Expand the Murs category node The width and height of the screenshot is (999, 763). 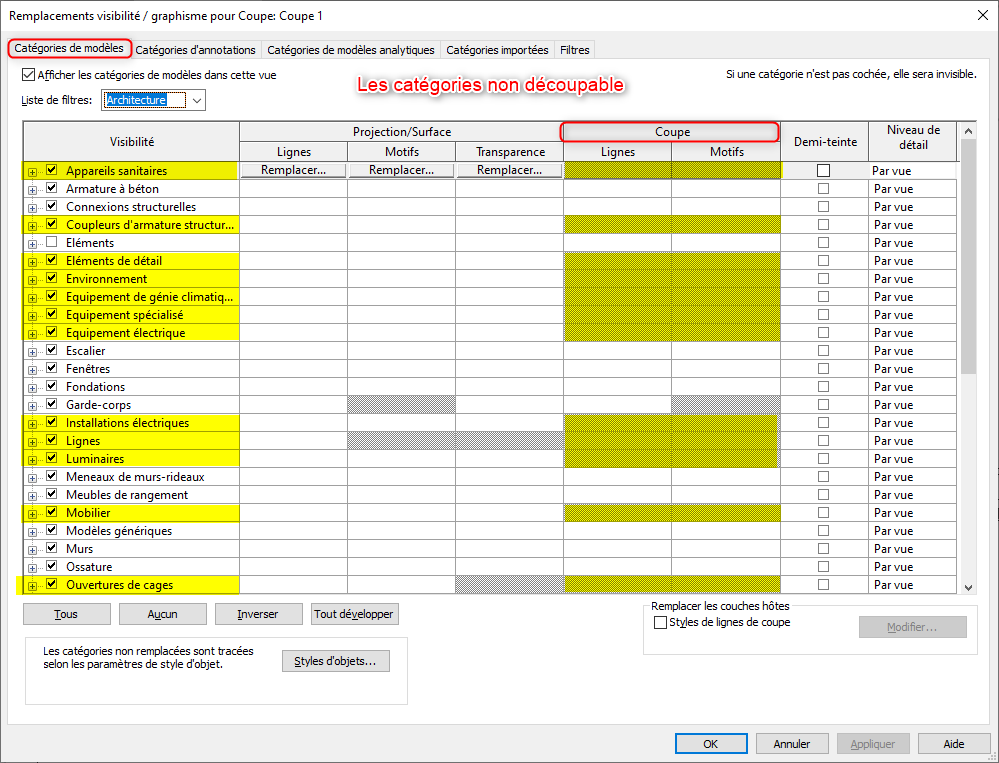click(x=32, y=549)
